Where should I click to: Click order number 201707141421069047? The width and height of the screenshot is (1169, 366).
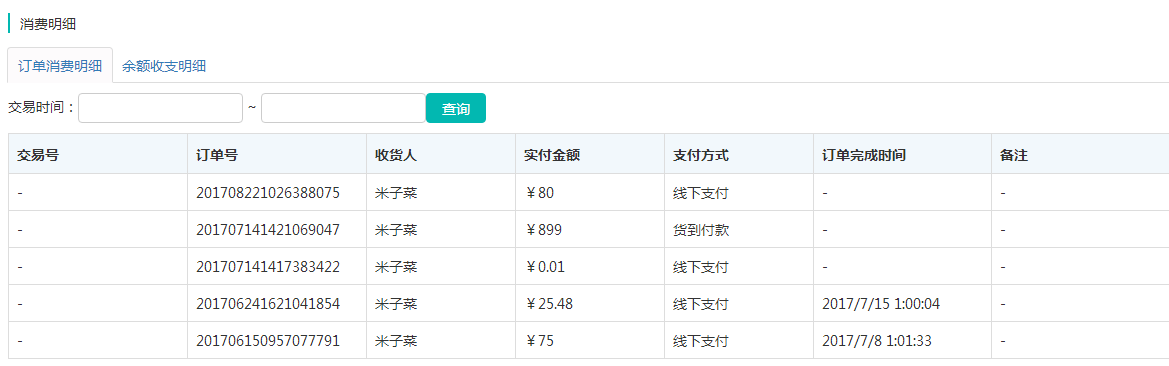coord(268,230)
